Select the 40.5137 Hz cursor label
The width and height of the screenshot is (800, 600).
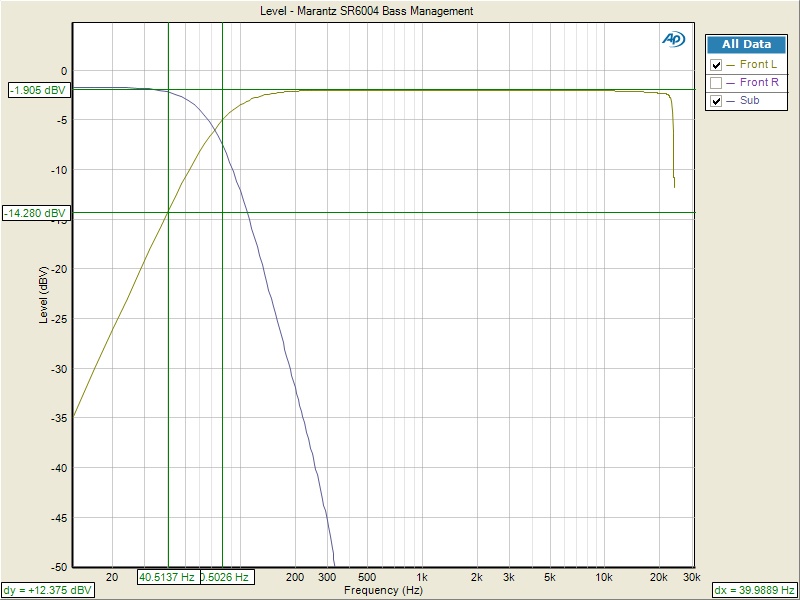point(166,577)
